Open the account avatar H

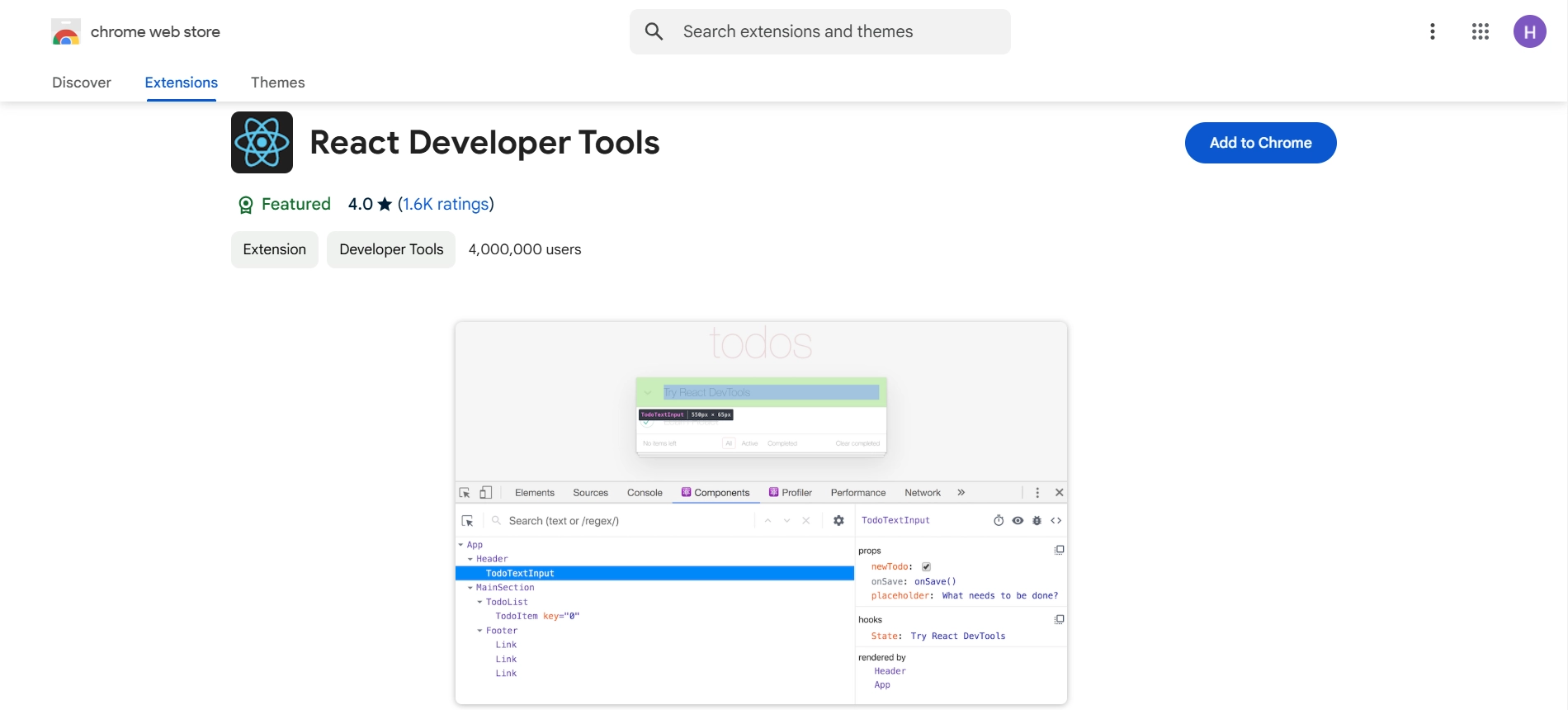[1529, 31]
